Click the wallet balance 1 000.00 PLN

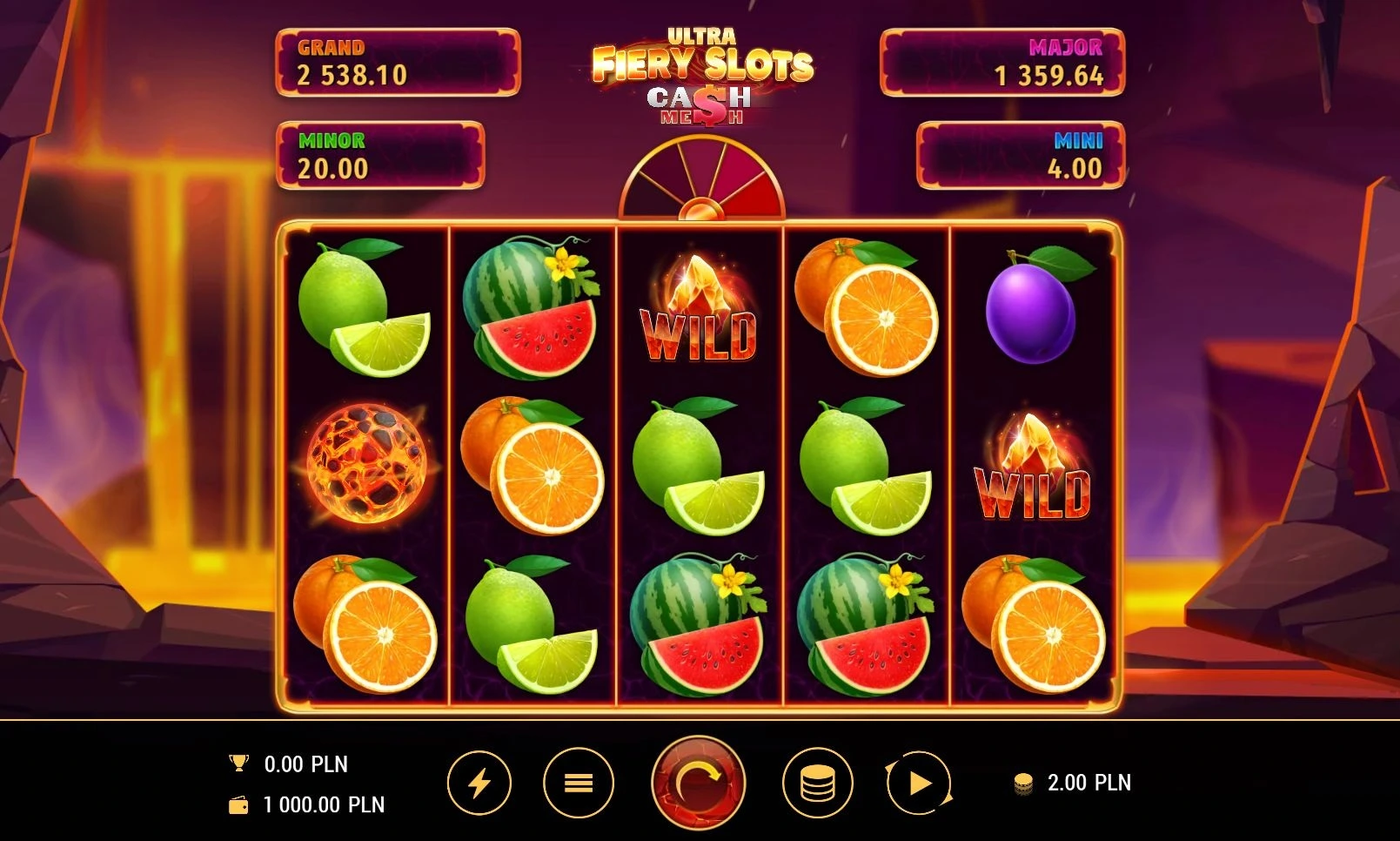[324, 805]
